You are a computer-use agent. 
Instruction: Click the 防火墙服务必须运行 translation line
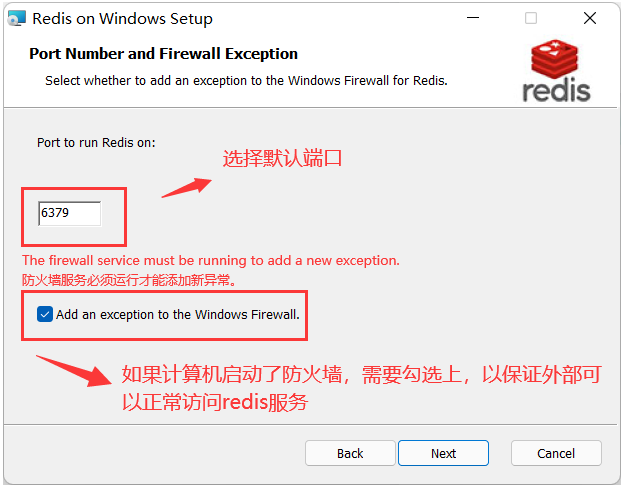click(x=129, y=280)
